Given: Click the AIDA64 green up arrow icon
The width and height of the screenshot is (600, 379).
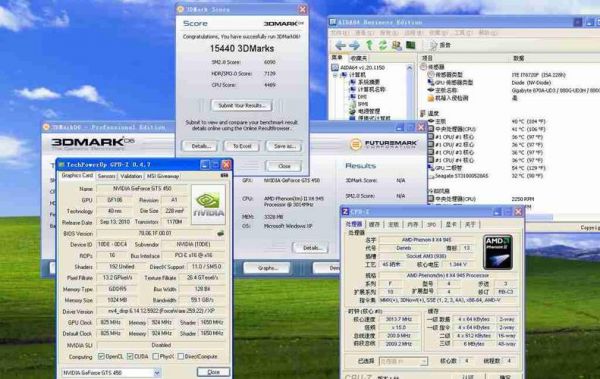Looking at the screenshot, I should [x=369, y=45].
